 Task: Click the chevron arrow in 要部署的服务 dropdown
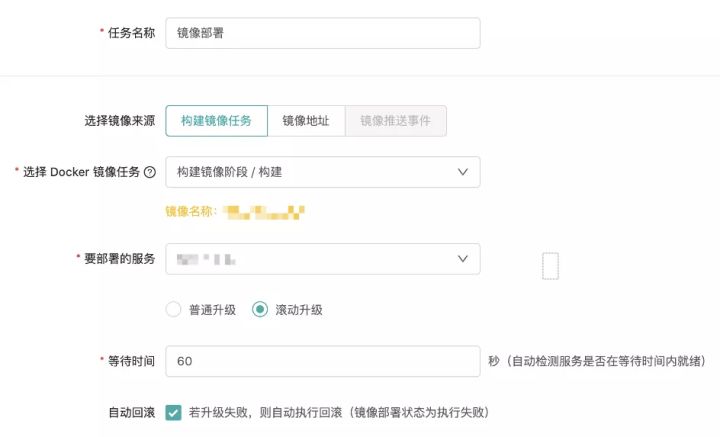pos(462,259)
